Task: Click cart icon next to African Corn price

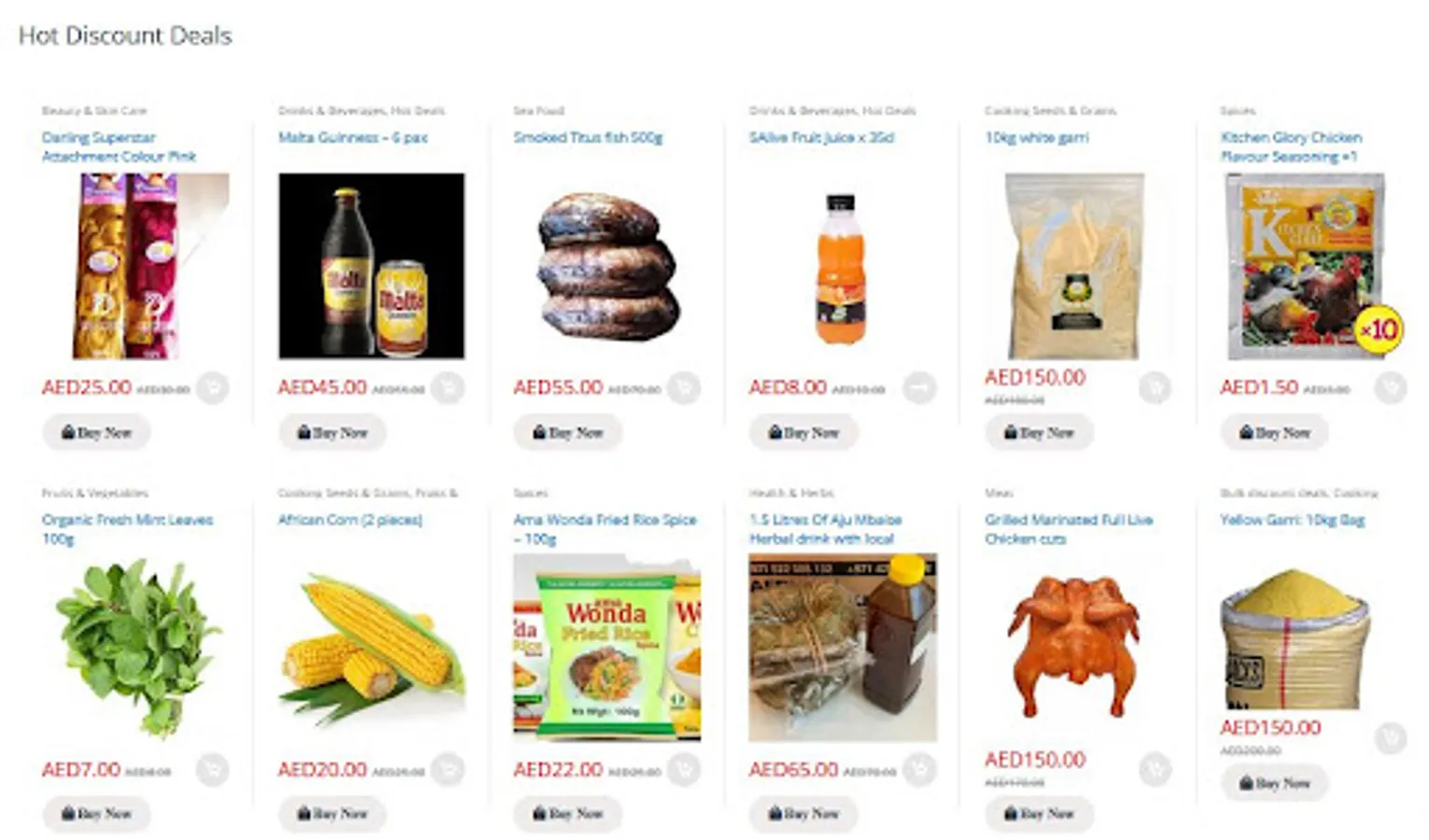Action: pos(448,769)
